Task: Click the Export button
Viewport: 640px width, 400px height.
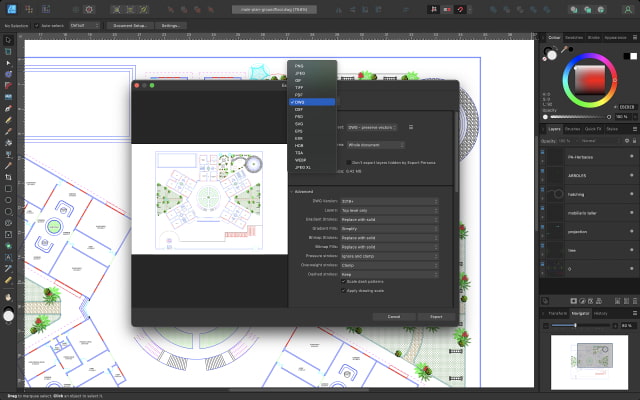Action: (x=435, y=315)
